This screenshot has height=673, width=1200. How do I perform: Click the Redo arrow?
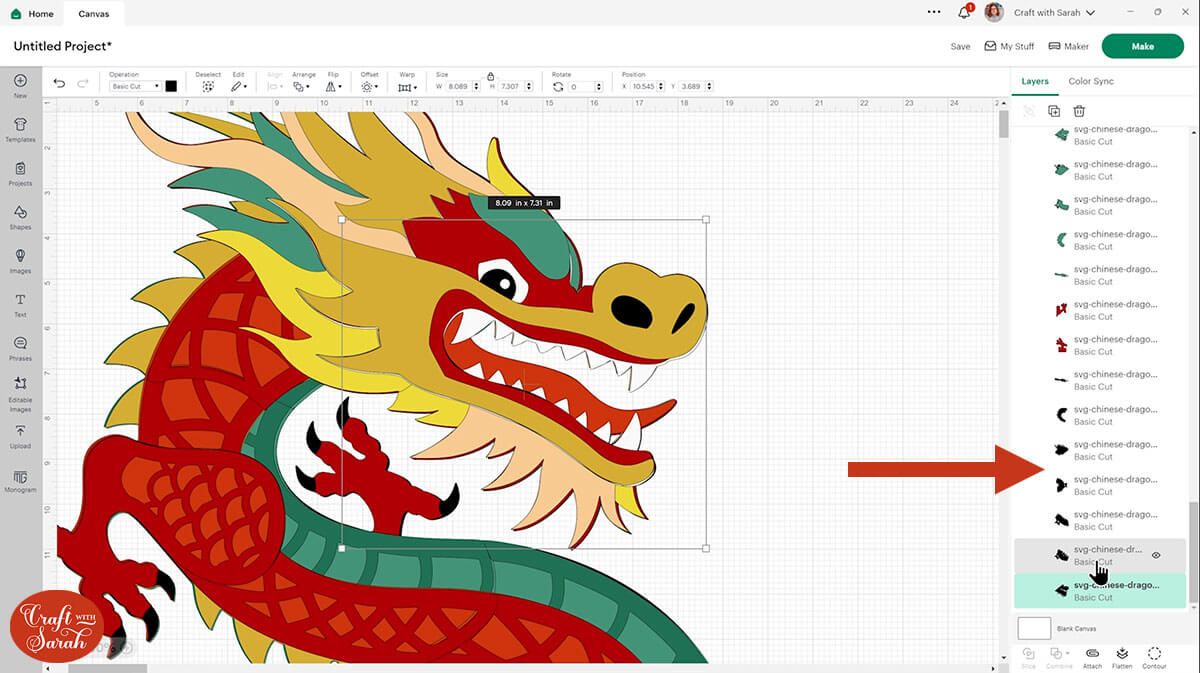[x=83, y=83]
